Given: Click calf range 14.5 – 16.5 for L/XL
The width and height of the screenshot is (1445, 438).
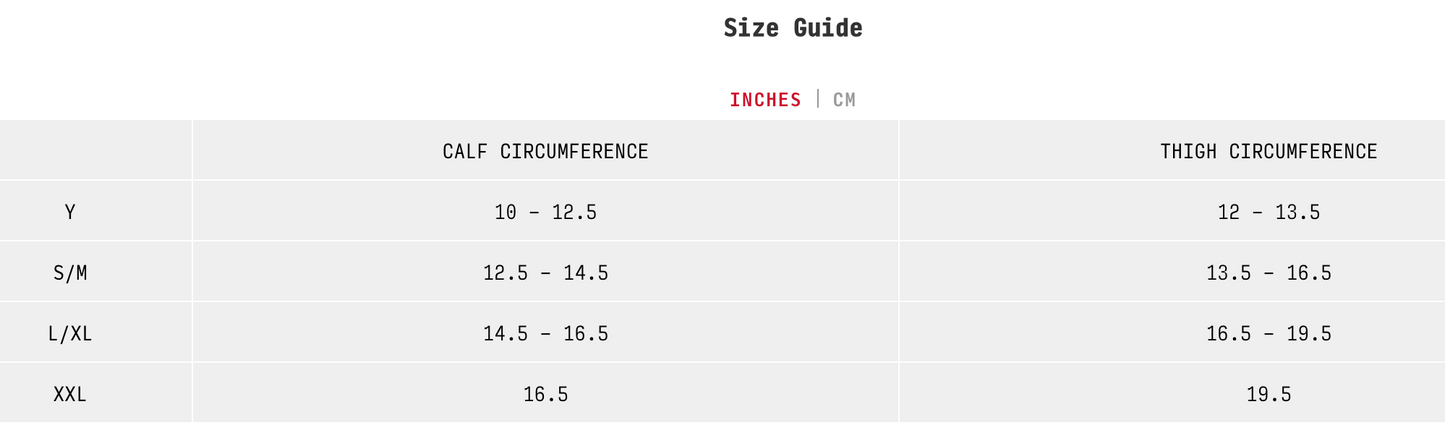Looking at the screenshot, I should 545,334.
